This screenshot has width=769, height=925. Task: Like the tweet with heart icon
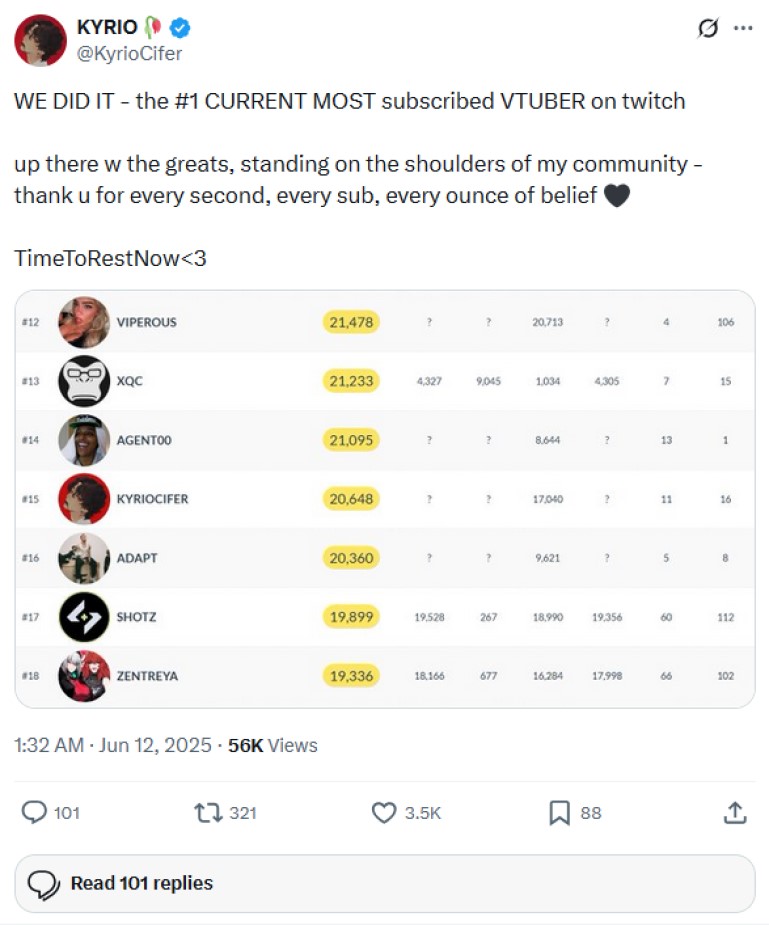(x=385, y=813)
